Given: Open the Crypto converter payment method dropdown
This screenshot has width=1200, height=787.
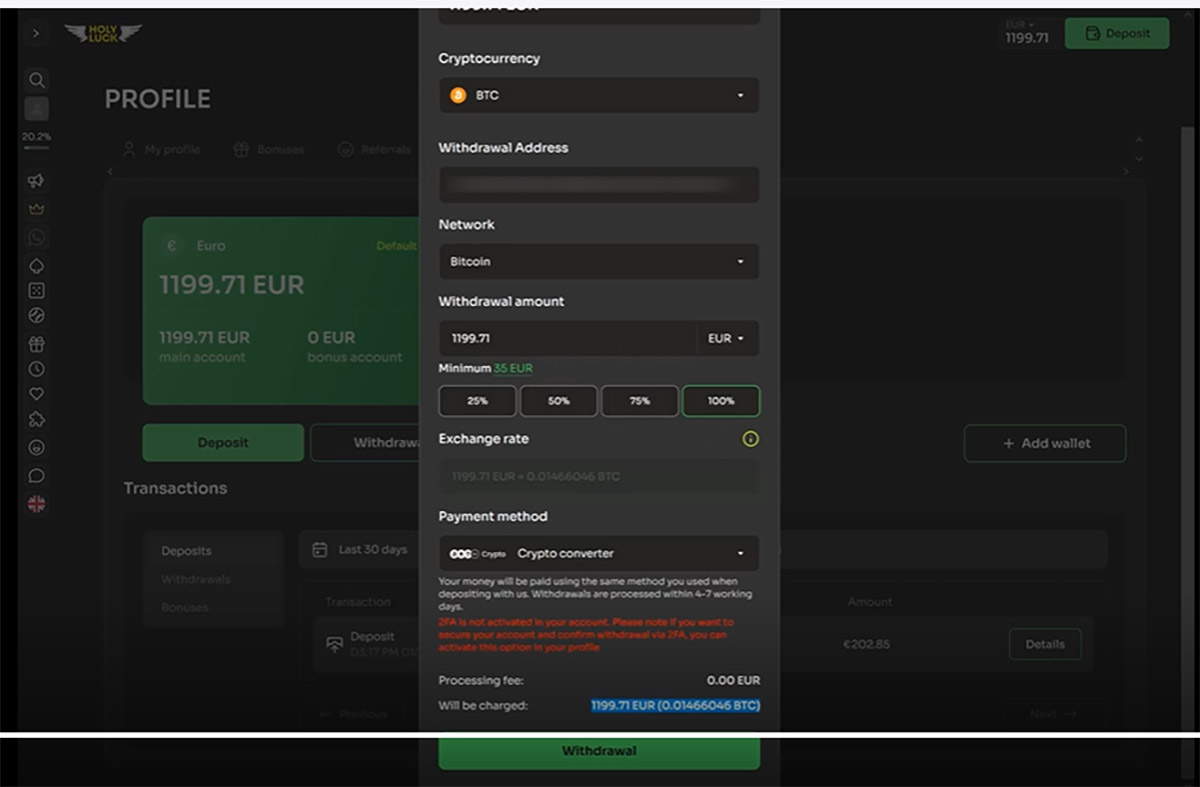Looking at the screenshot, I should [598, 554].
